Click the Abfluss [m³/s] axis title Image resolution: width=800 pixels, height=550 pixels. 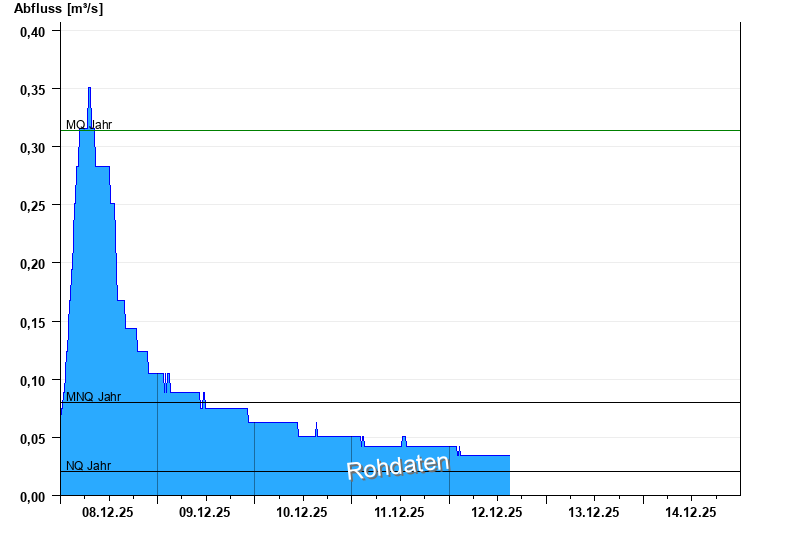point(58,9)
